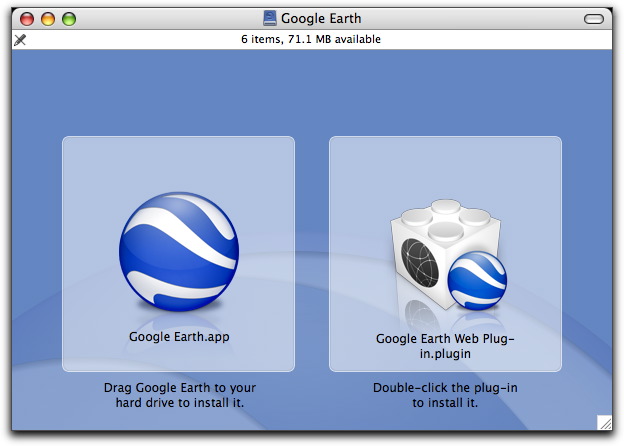Click the disk proxy icon in title bar
The image size is (624, 446).
270,18
